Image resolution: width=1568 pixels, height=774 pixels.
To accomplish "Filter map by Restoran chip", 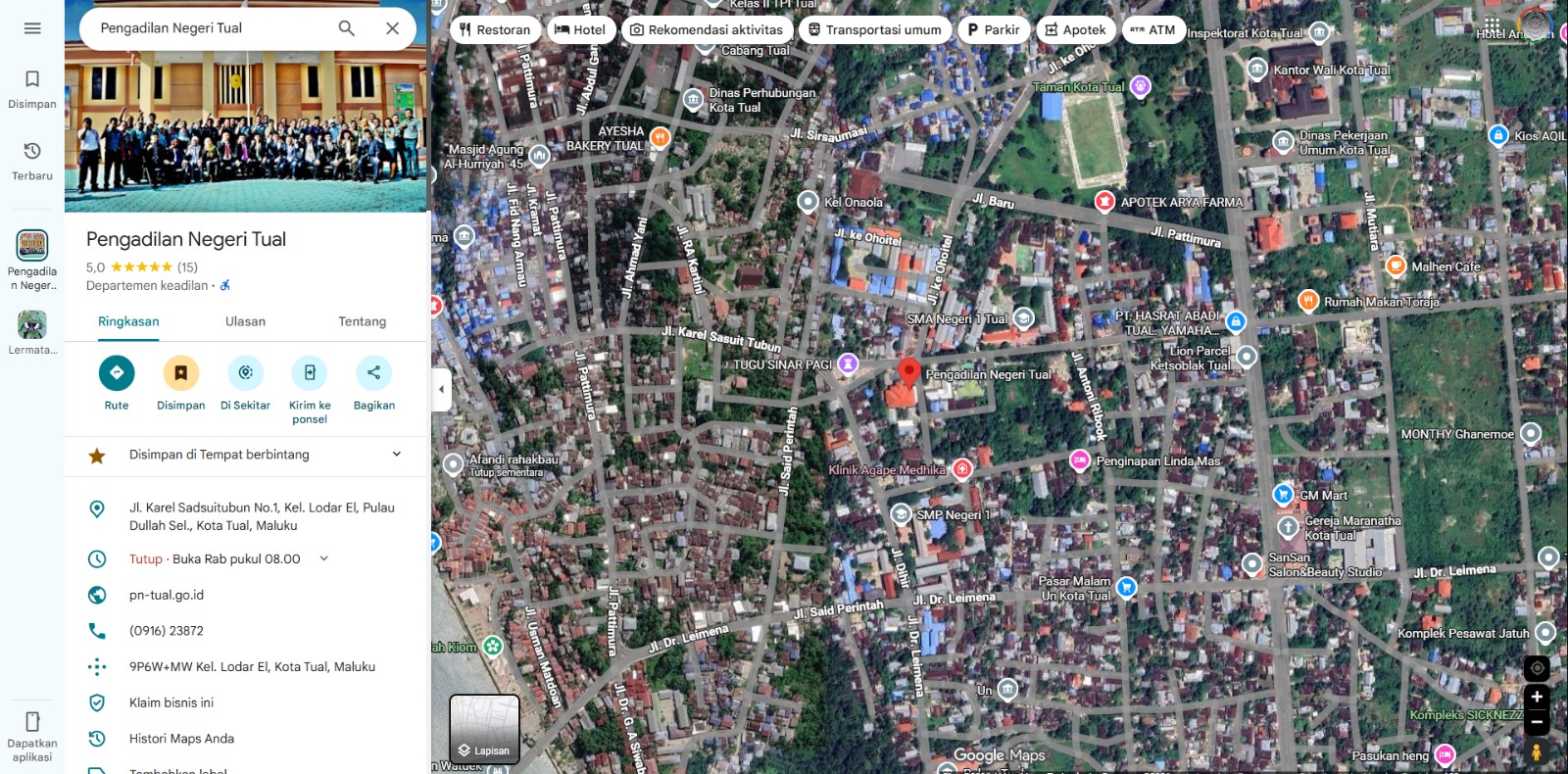I will point(495,29).
